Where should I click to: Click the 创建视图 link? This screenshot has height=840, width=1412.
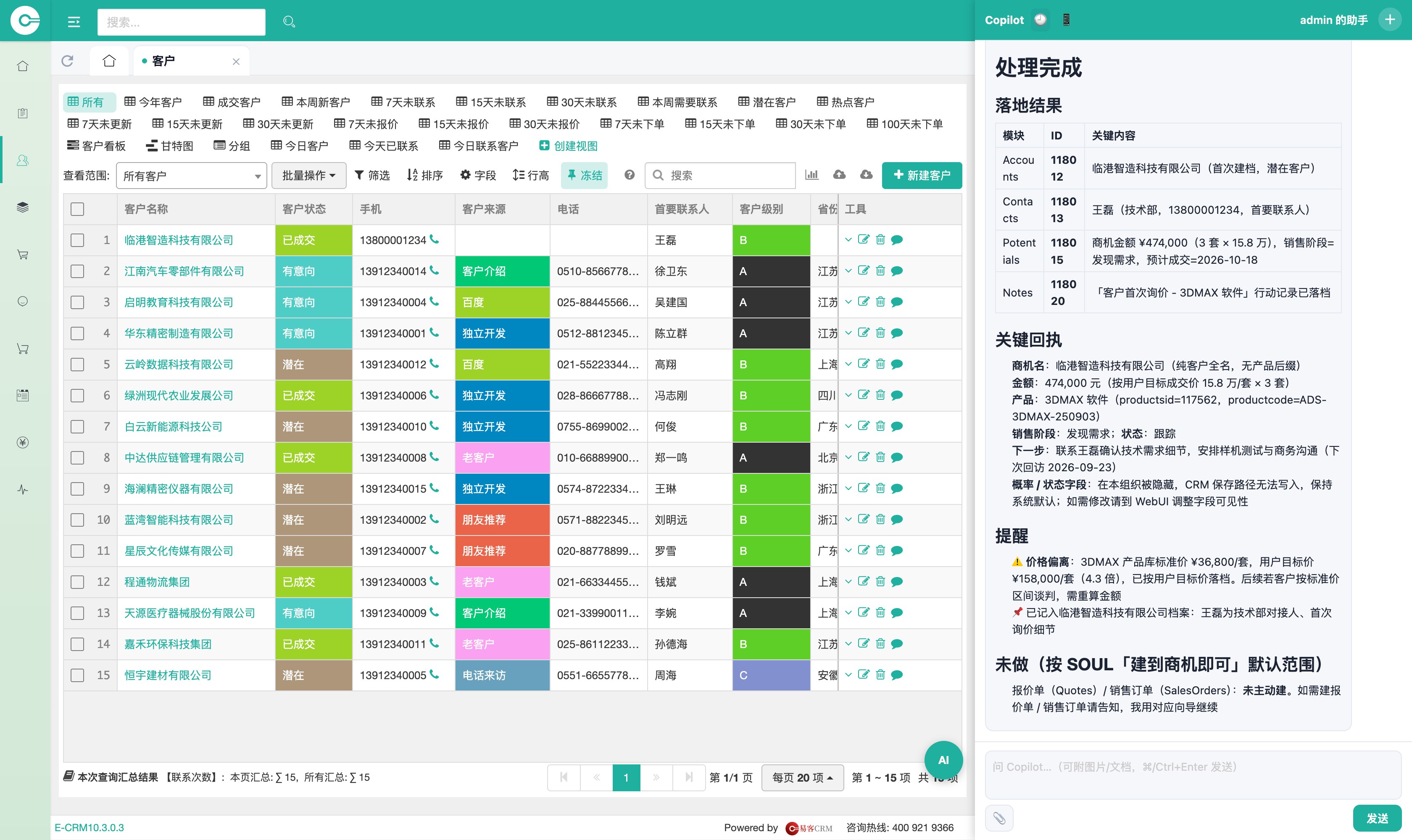click(x=569, y=146)
